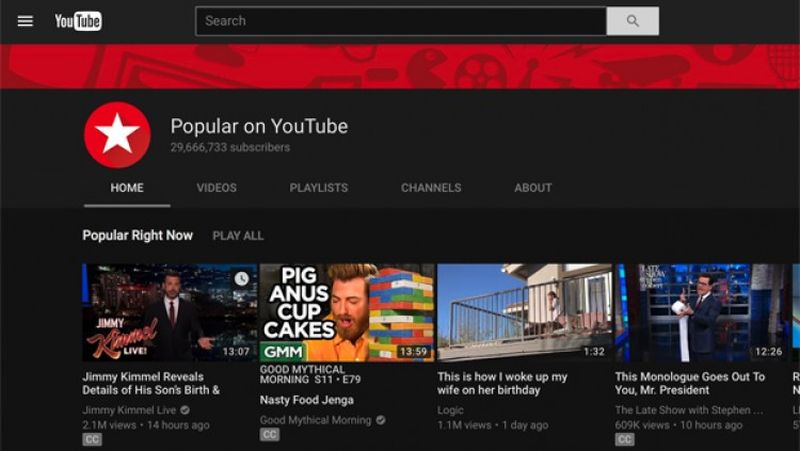Open title This Monologue Goes Out To You
Image resolution: width=800 pixels, height=451 pixels.
pos(690,383)
